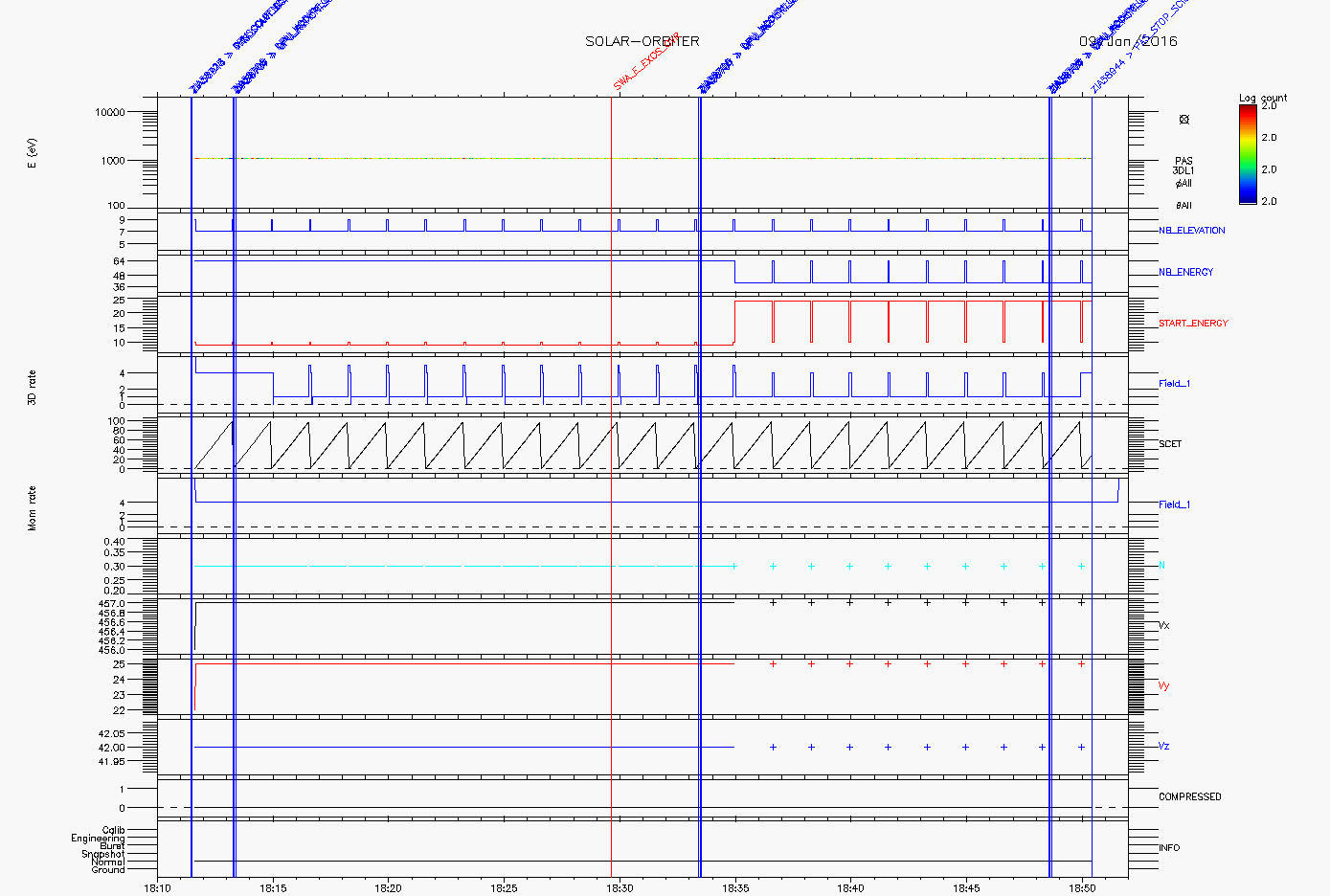
Task: Click the blue 'Vz' velocity panel label
Action: 1163,747
